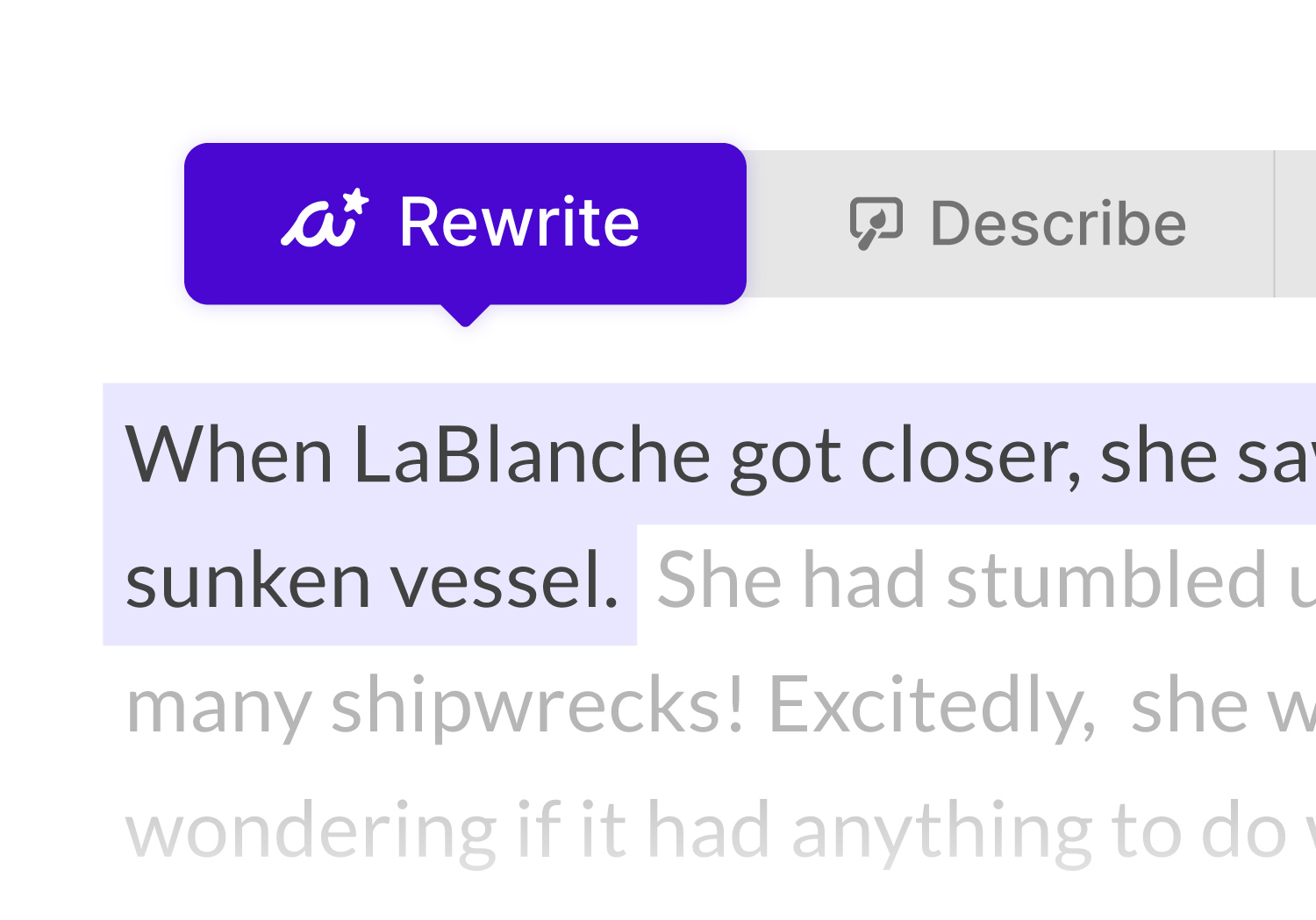This screenshot has width=1316, height=920.
Task: Click the highlighted word "vessel."
Action: 504,581
